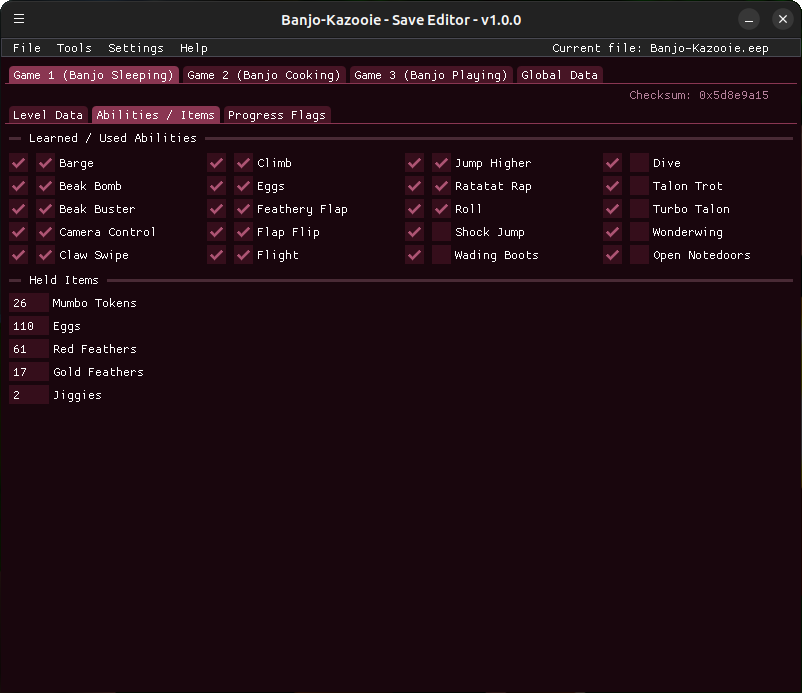Minimize the Save Editor window
The image size is (802, 693).
(749, 19)
